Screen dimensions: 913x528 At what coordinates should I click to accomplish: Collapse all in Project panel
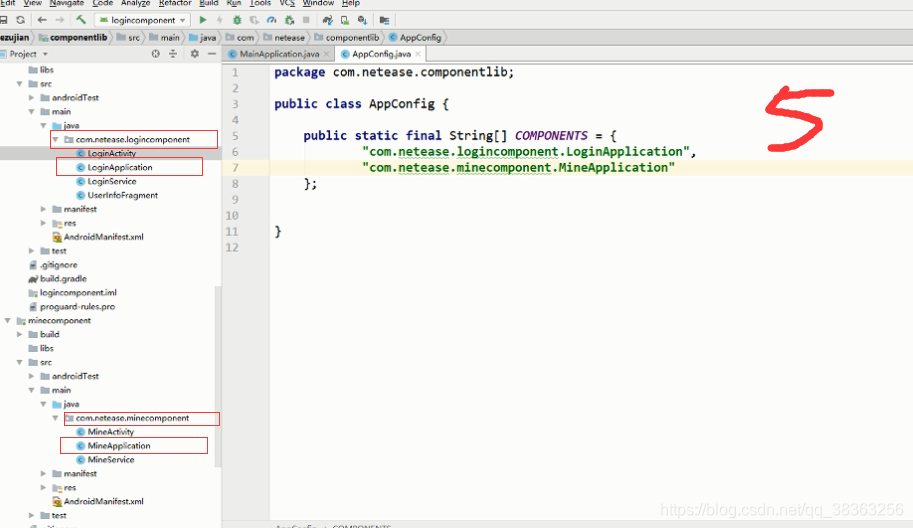(173, 54)
